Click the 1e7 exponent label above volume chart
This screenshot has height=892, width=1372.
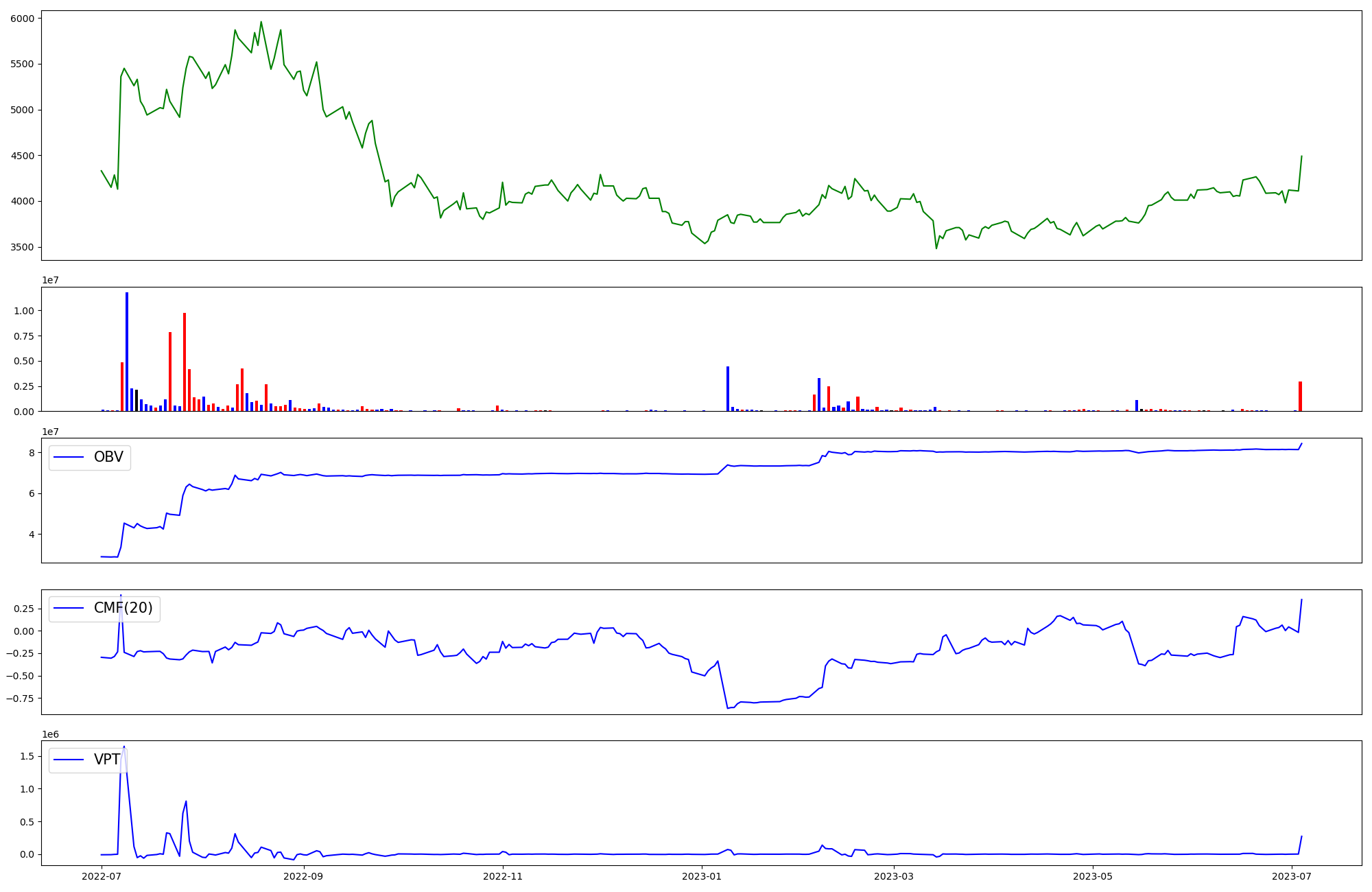pyautogui.click(x=50, y=281)
